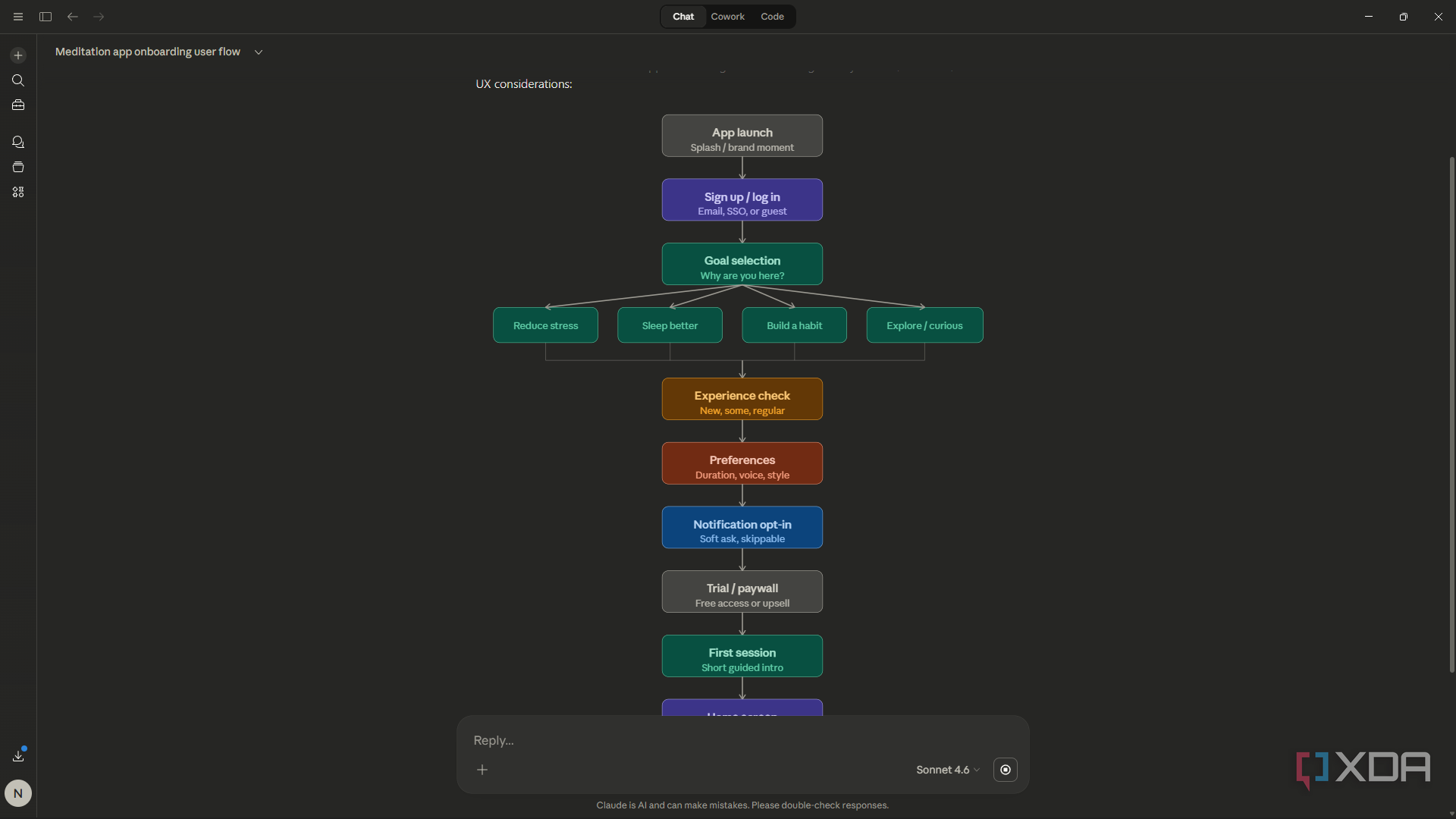
Task: Click the Explore / curious node
Action: 924,325
